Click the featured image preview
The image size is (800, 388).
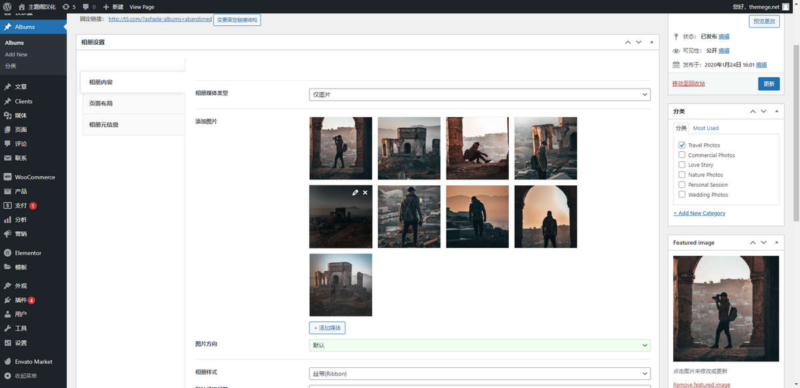click(x=726, y=308)
